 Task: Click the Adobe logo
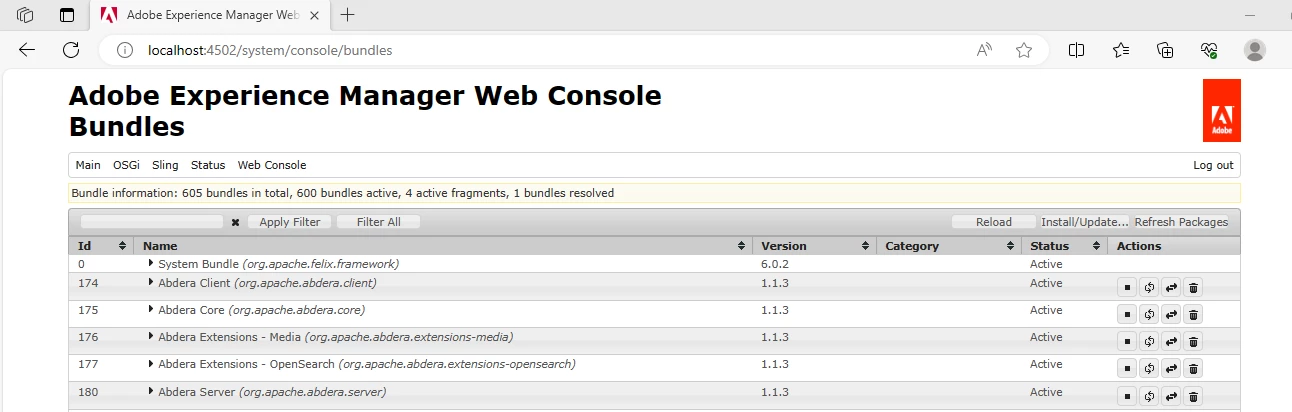click(x=1222, y=110)
